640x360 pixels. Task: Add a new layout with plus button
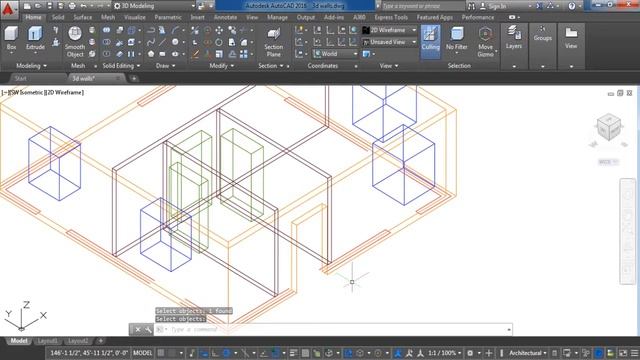pyautogui.click(x=100, y=341)
